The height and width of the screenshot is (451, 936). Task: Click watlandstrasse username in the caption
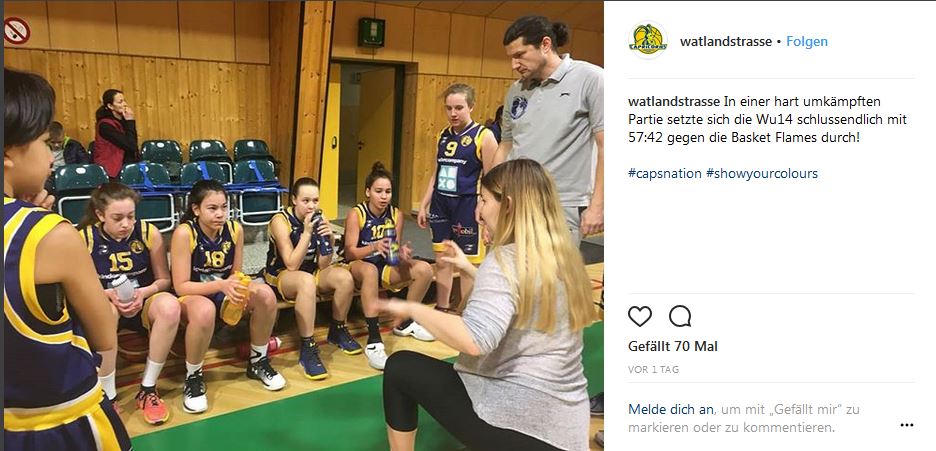point(674,101)
